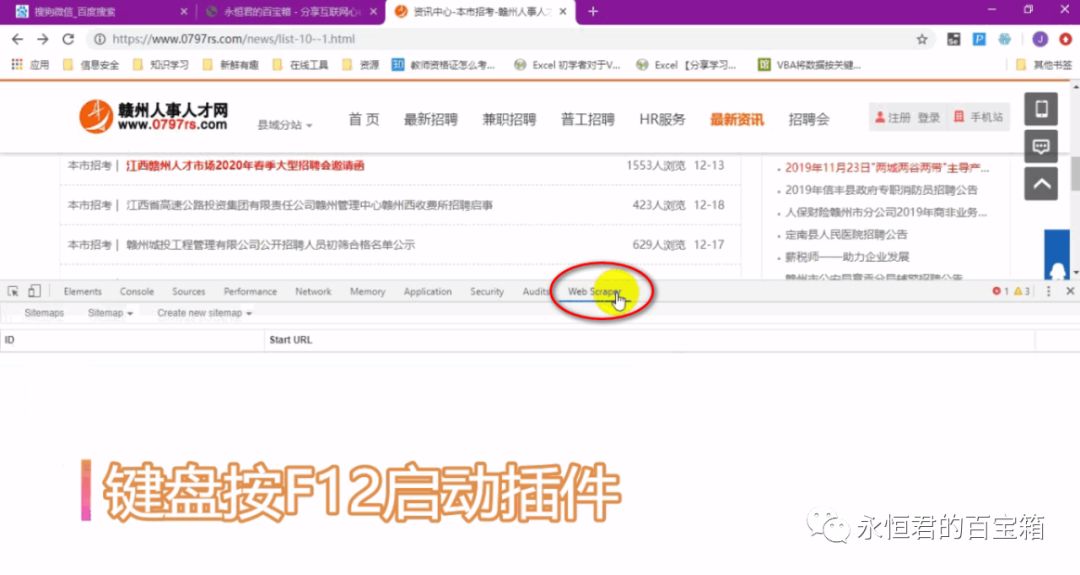Open the Console tab in DevTools
The image size is (1080, 575).
(x=137, y=291)
